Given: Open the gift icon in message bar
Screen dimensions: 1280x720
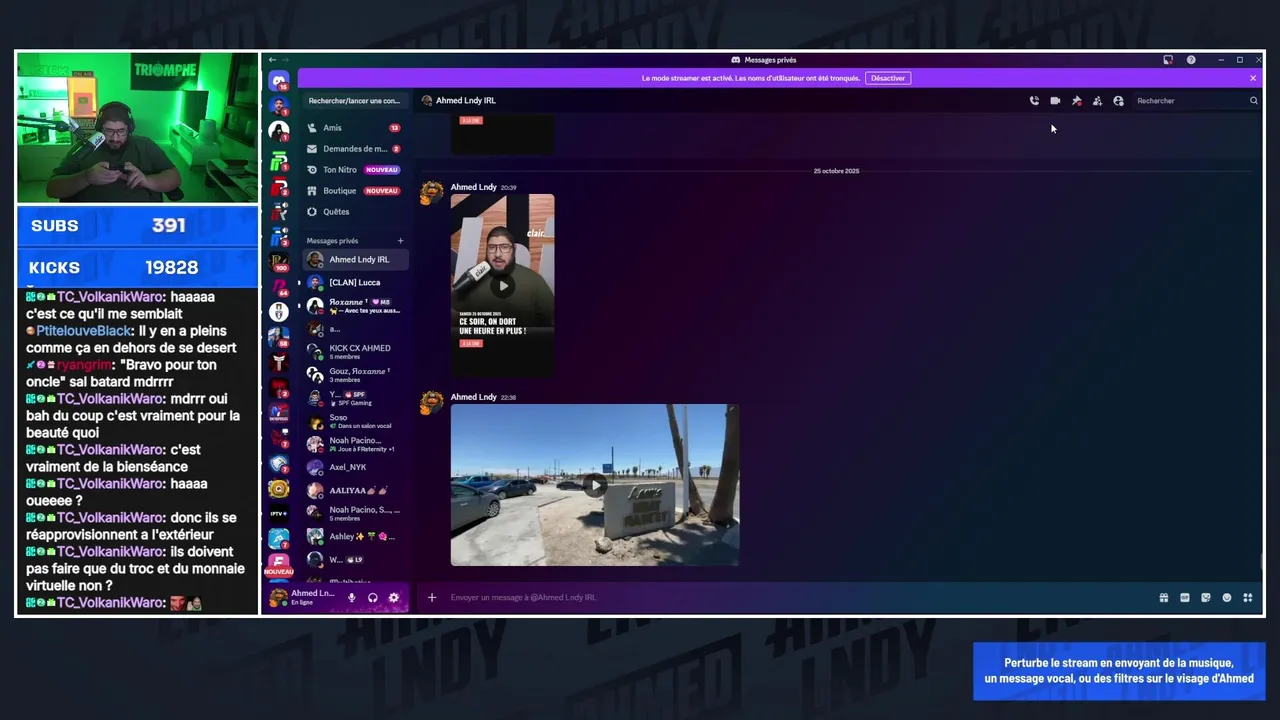Looking at the screenshot, I should (1164, 598).
